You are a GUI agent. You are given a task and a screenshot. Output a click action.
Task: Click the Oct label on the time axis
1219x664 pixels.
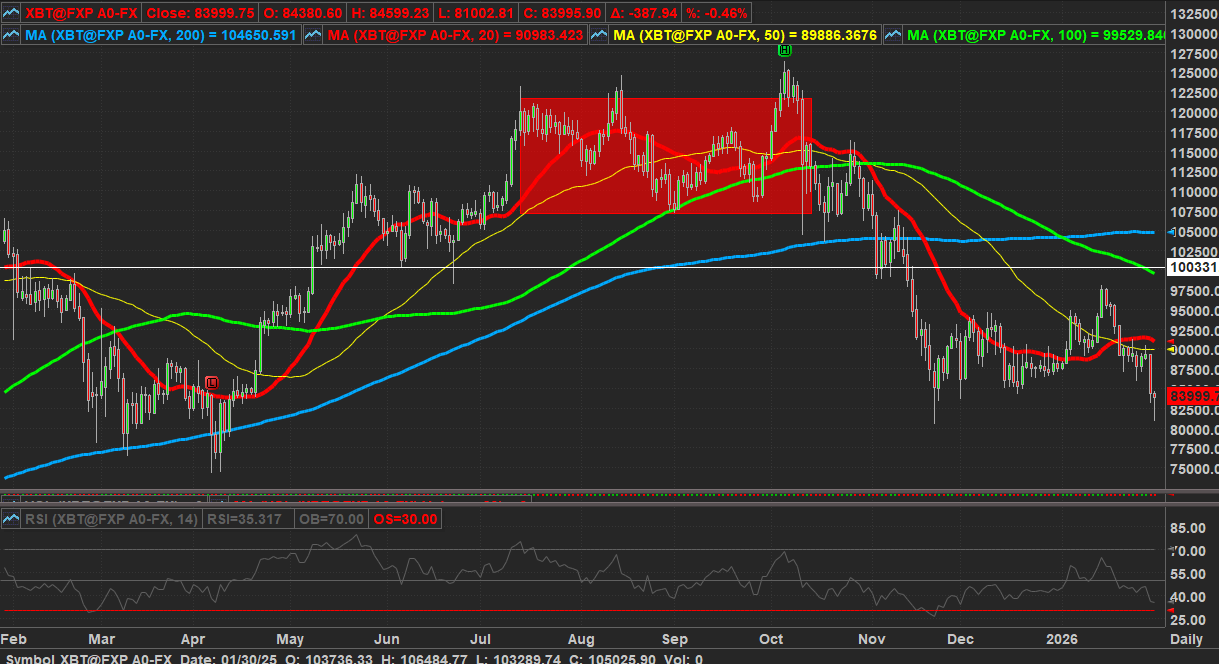[x=770, y=638]
